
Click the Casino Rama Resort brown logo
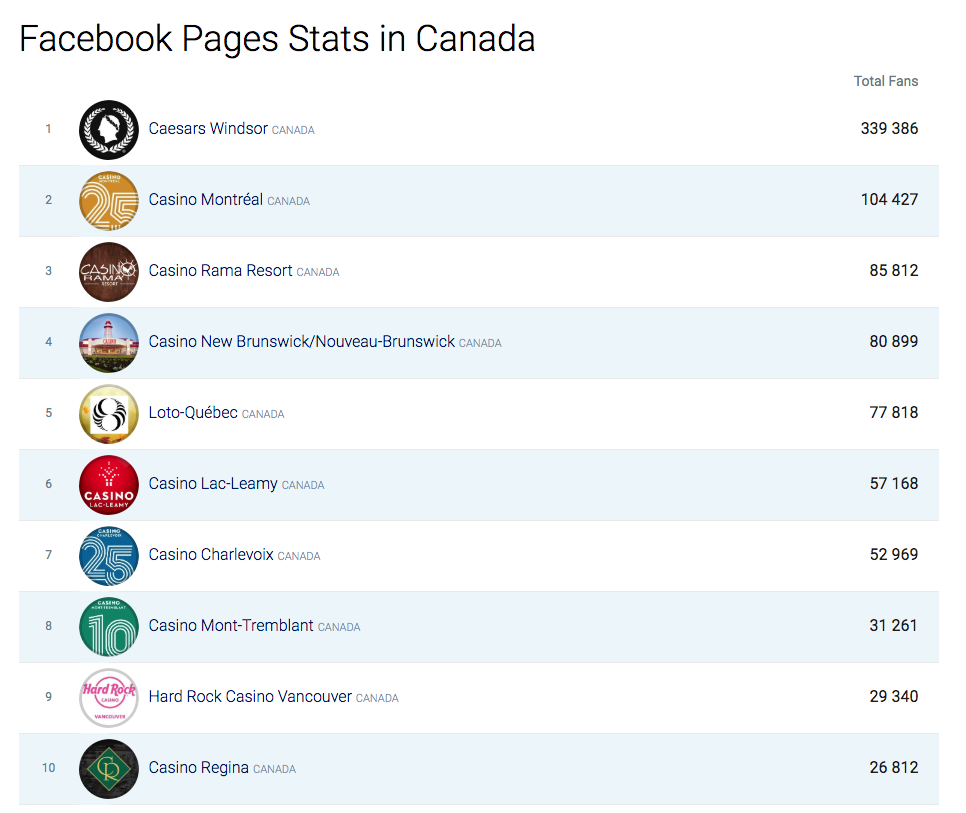pos(109,272)
